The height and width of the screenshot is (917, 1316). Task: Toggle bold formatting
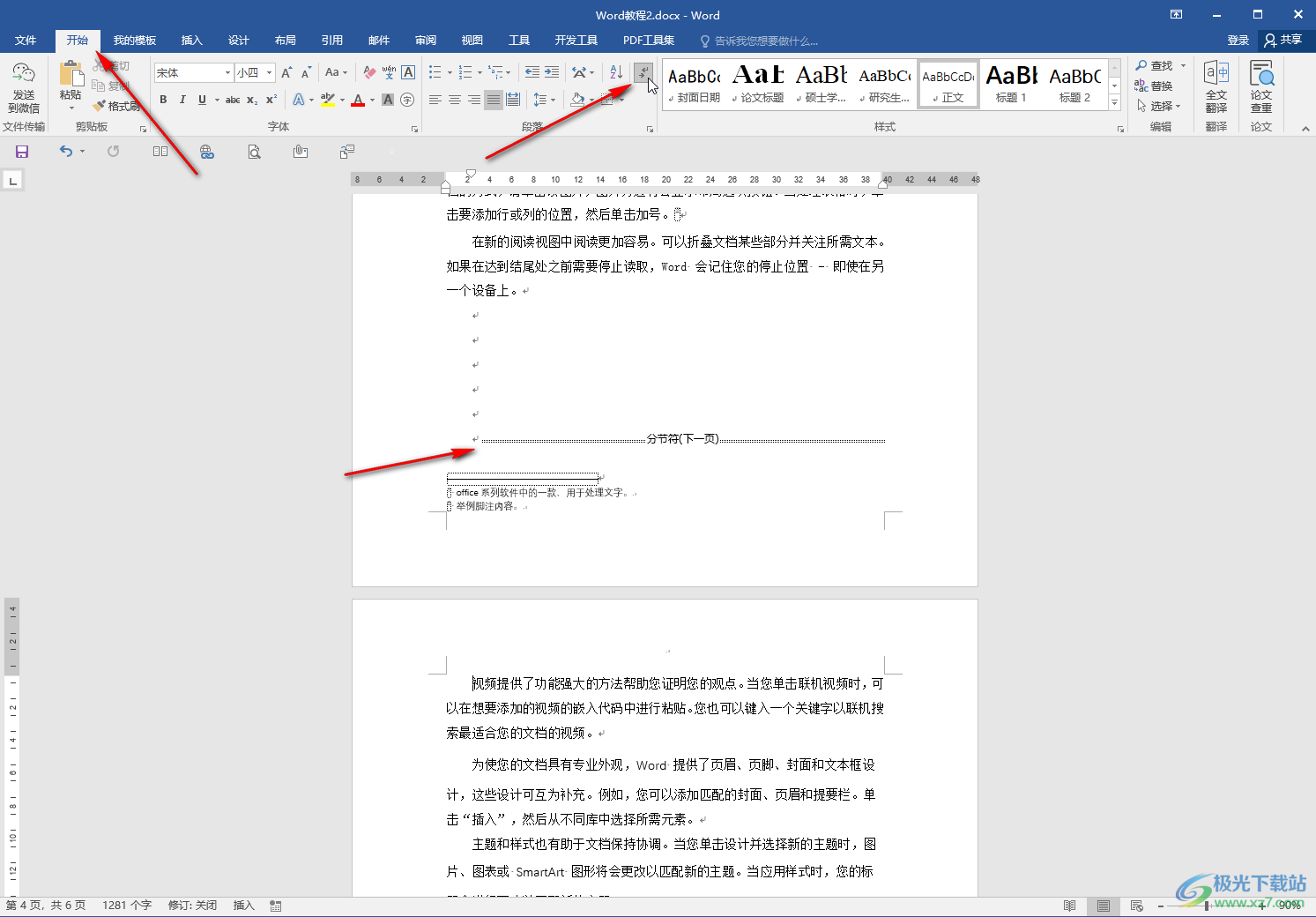[163, 100]
